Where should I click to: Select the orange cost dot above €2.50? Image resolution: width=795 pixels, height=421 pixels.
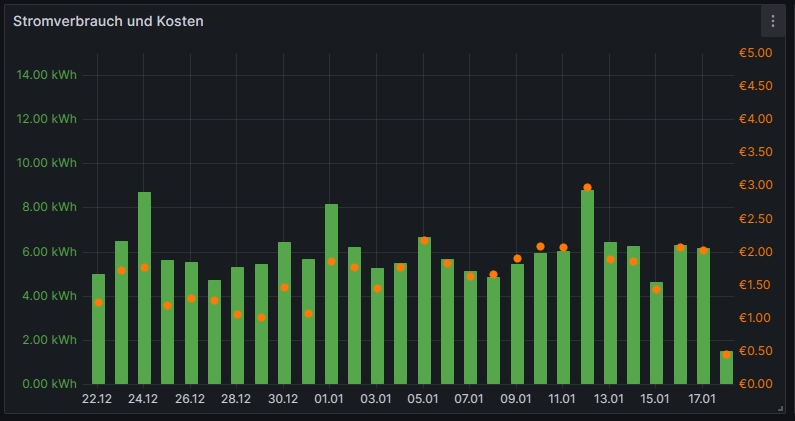(x=587, y=187)
